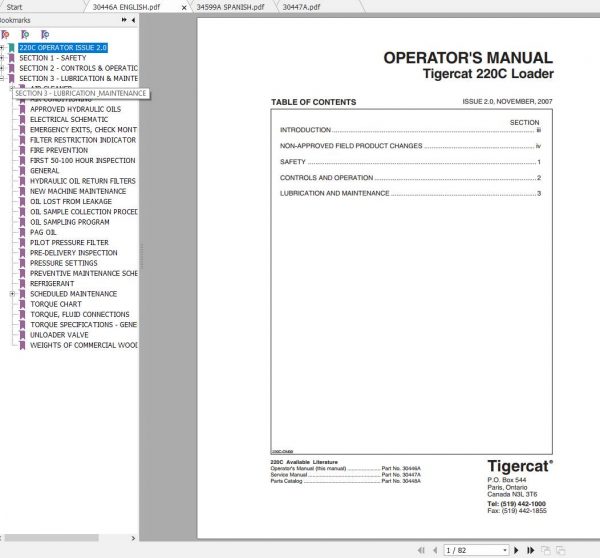Open APPROVED HYDRAULIC OILS bookmark
Screen dimensions: 600x558
tap(75, 109)
